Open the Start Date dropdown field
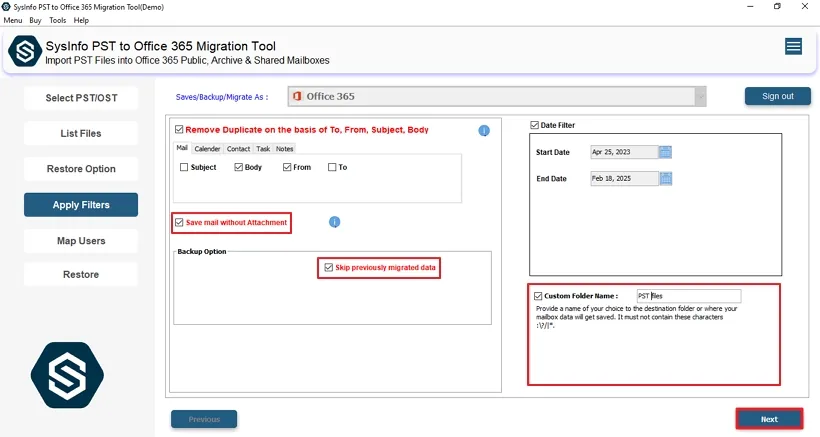The image size is (820, 437). [624, 153]
